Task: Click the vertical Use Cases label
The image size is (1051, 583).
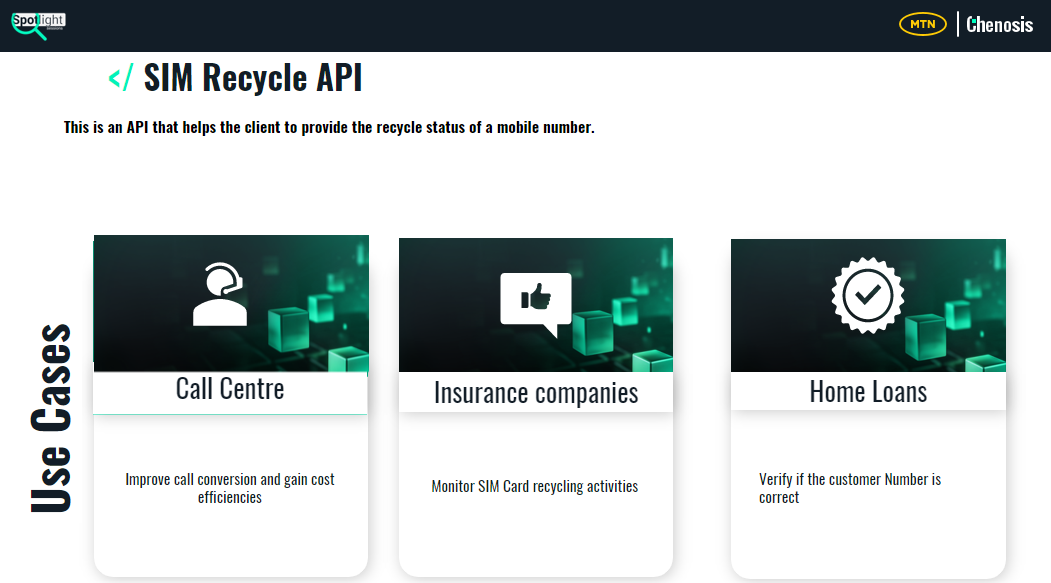Action: click(52, 418)
